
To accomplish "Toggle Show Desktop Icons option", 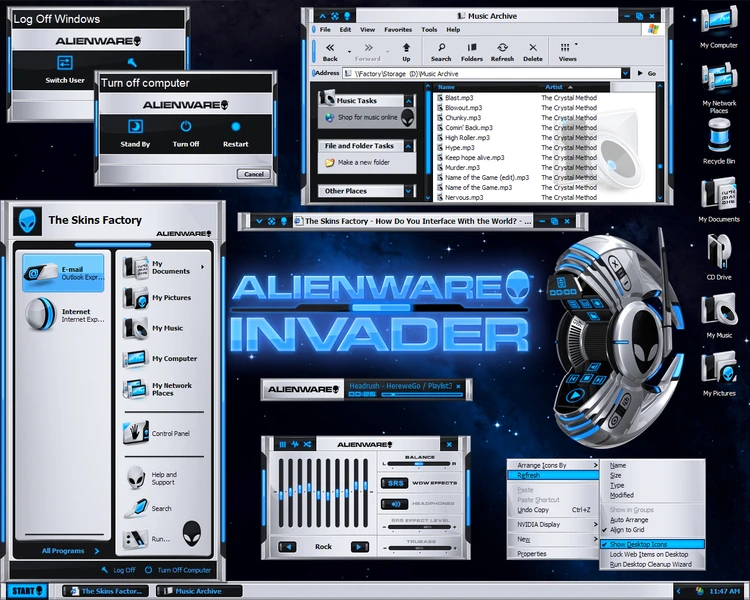I will [x=652, y=544].
